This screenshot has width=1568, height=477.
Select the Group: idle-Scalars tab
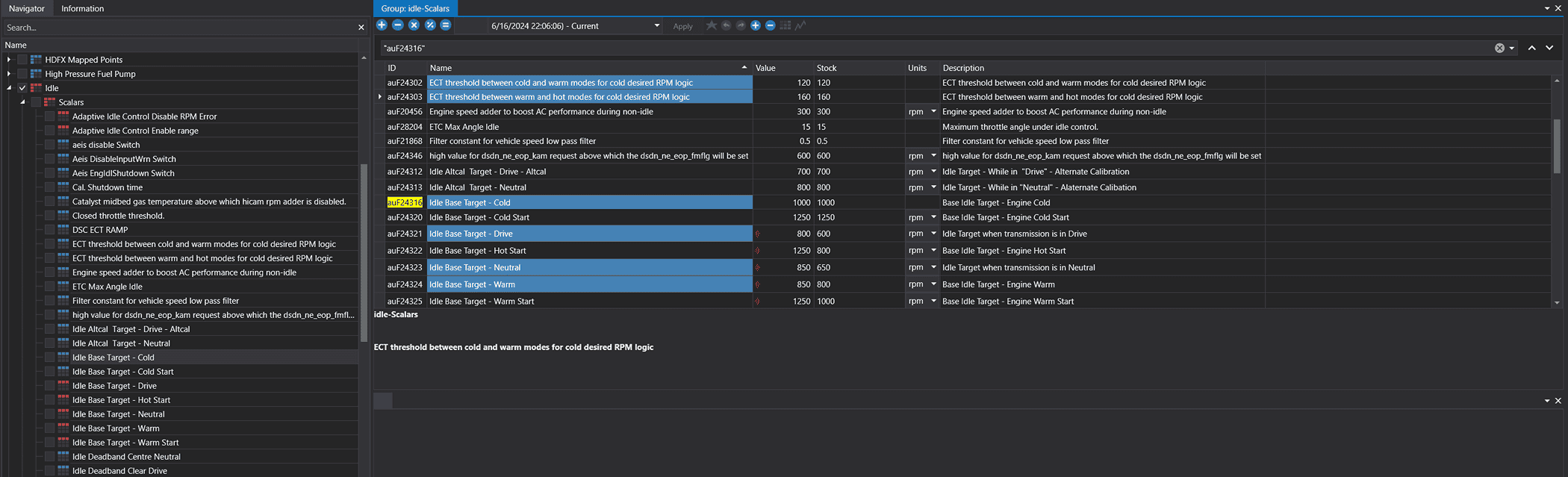[415, 8]
